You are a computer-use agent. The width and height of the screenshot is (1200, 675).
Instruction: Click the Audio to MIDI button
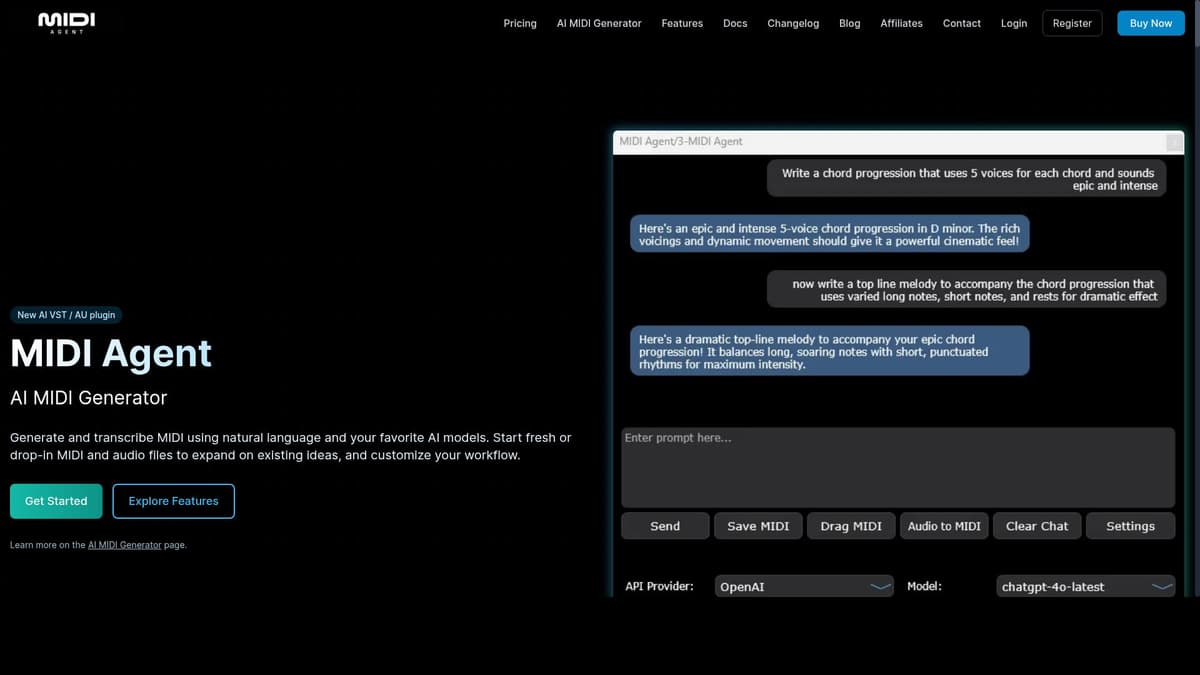click(x=944, y=526)
